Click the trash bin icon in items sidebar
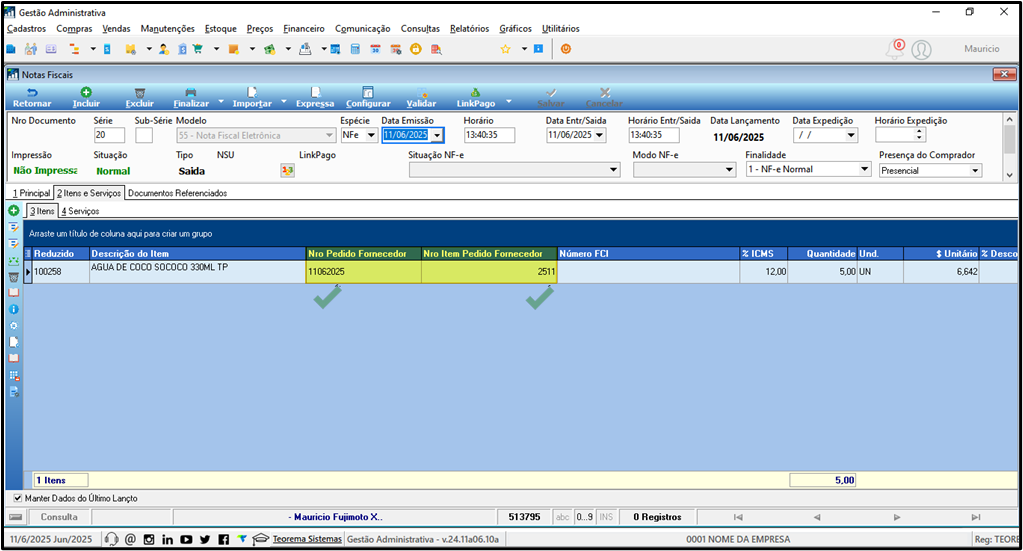The height and width of the screenshot is (551, 1023). point(14,276)
